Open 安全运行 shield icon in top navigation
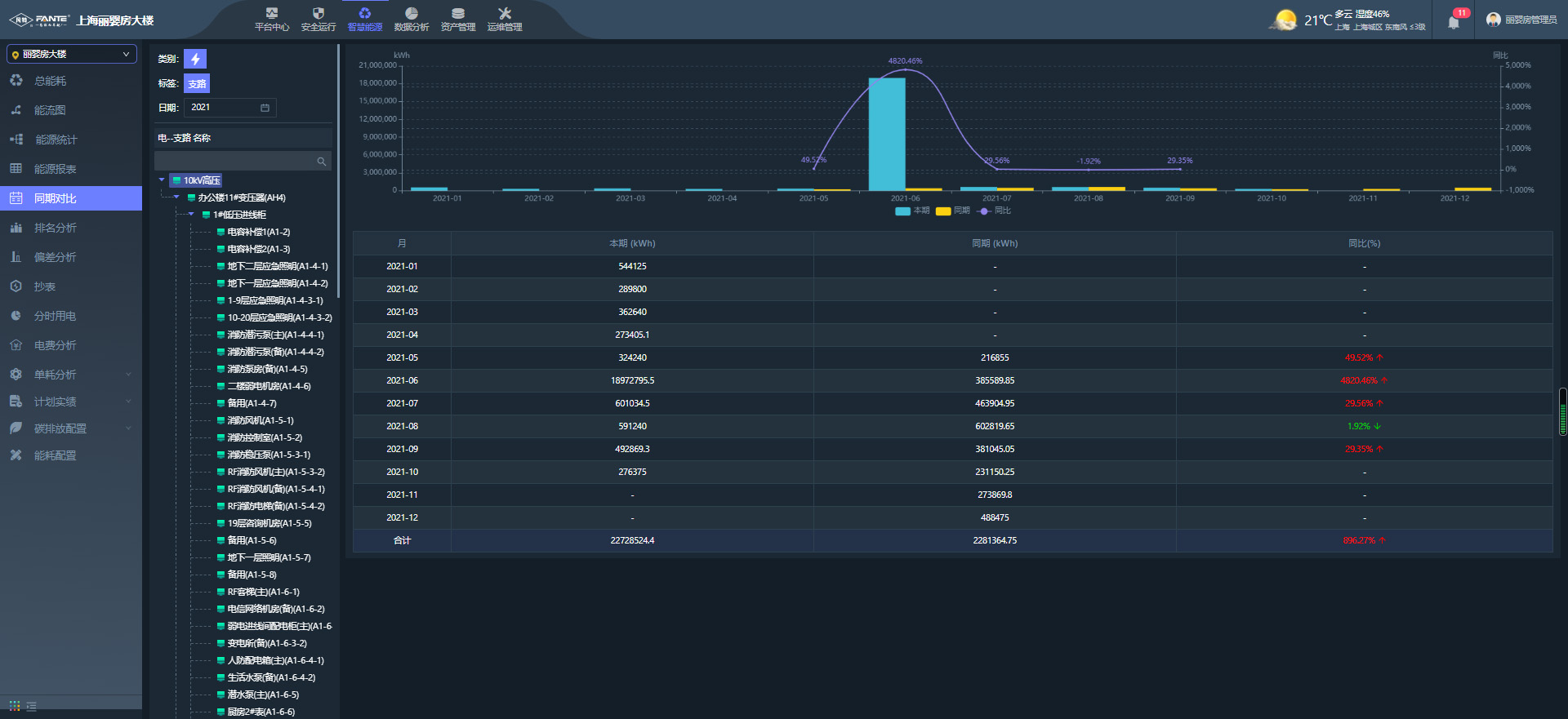 click(318, 14)
